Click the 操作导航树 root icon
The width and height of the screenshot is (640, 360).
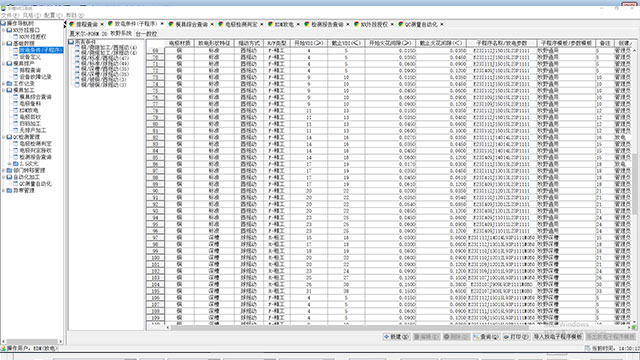(3, 23)
